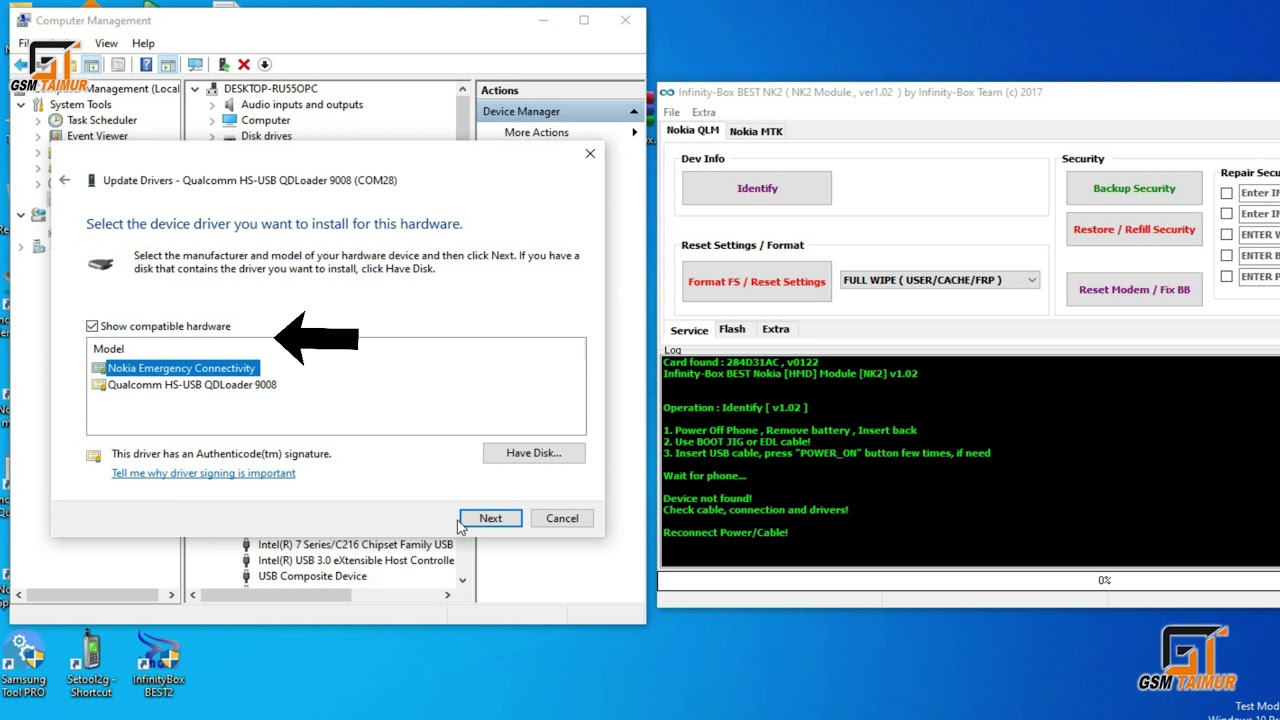This screenshot has width=1280, height=720.
Task: Expand the Computer device category
Action: 212,120
